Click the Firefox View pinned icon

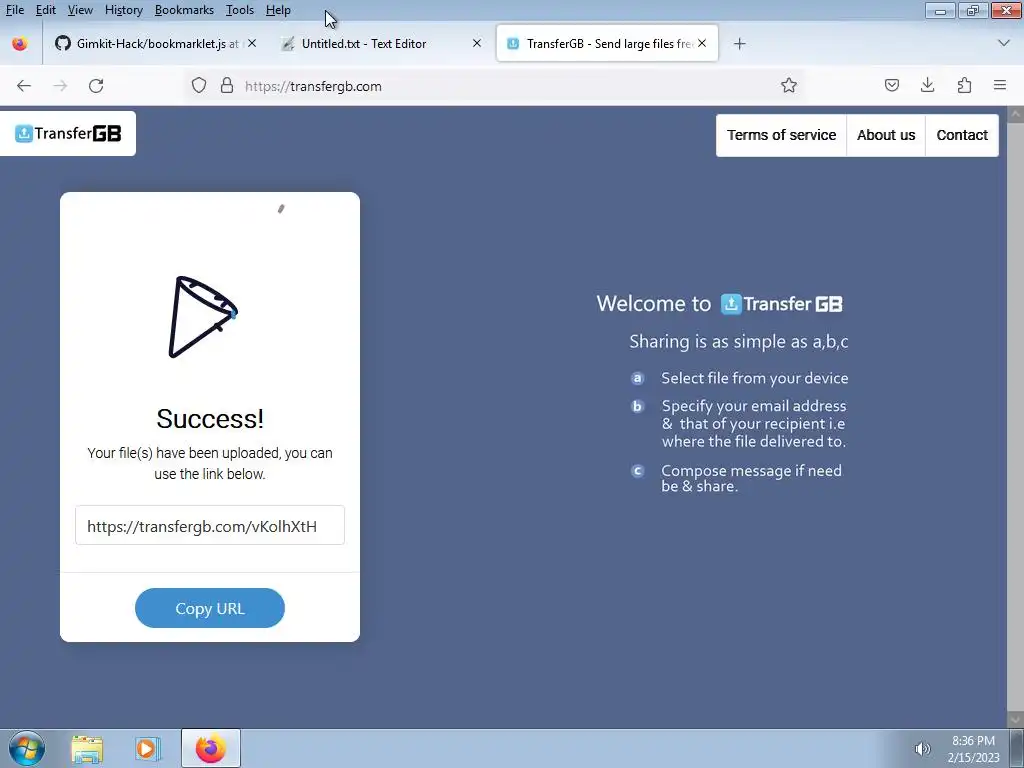click(x=20, y=44)
